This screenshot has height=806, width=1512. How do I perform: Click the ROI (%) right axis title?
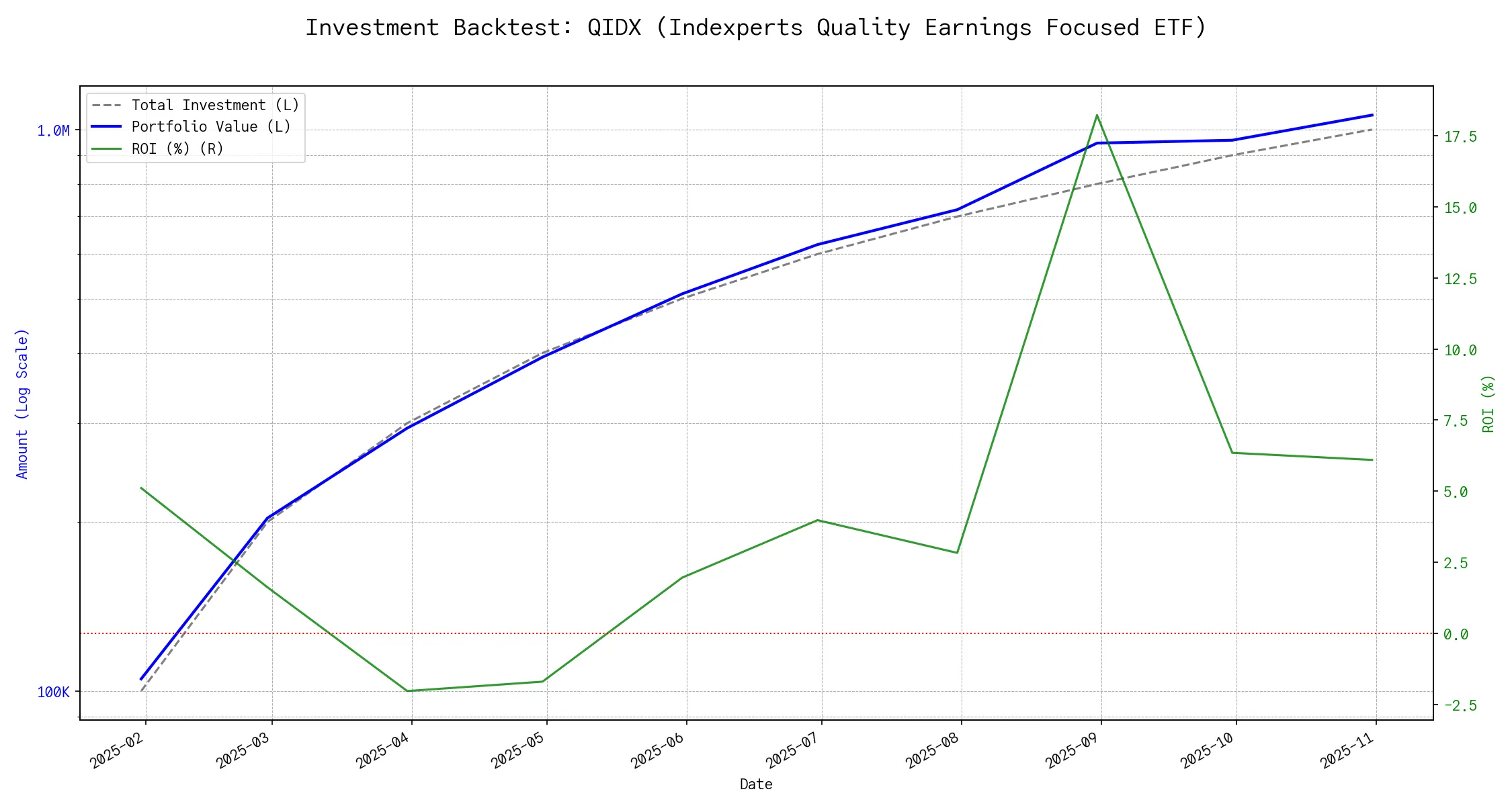(x=1488, y=403)
